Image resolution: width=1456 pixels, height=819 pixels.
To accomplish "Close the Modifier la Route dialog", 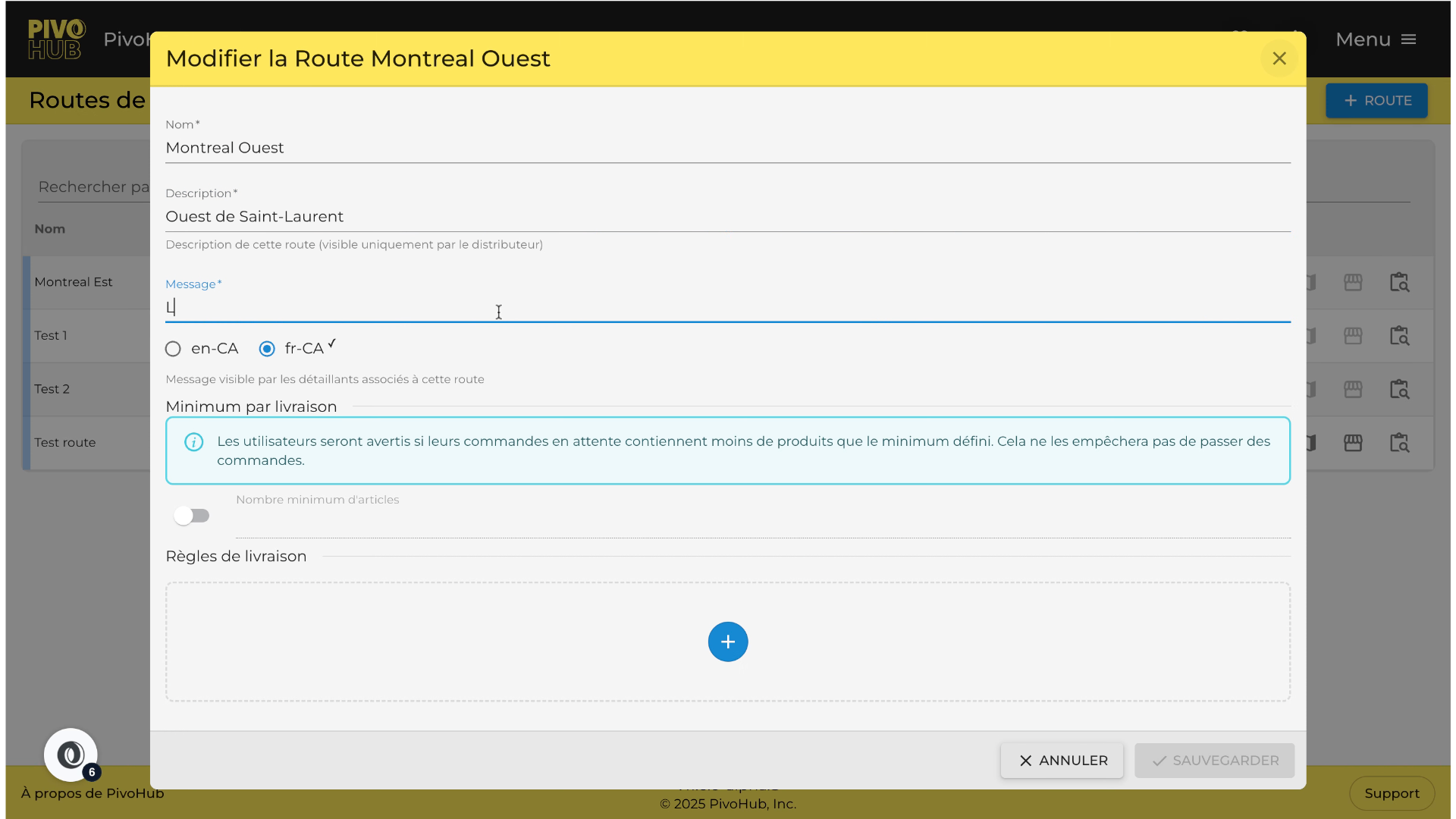I will [1279, 58].
